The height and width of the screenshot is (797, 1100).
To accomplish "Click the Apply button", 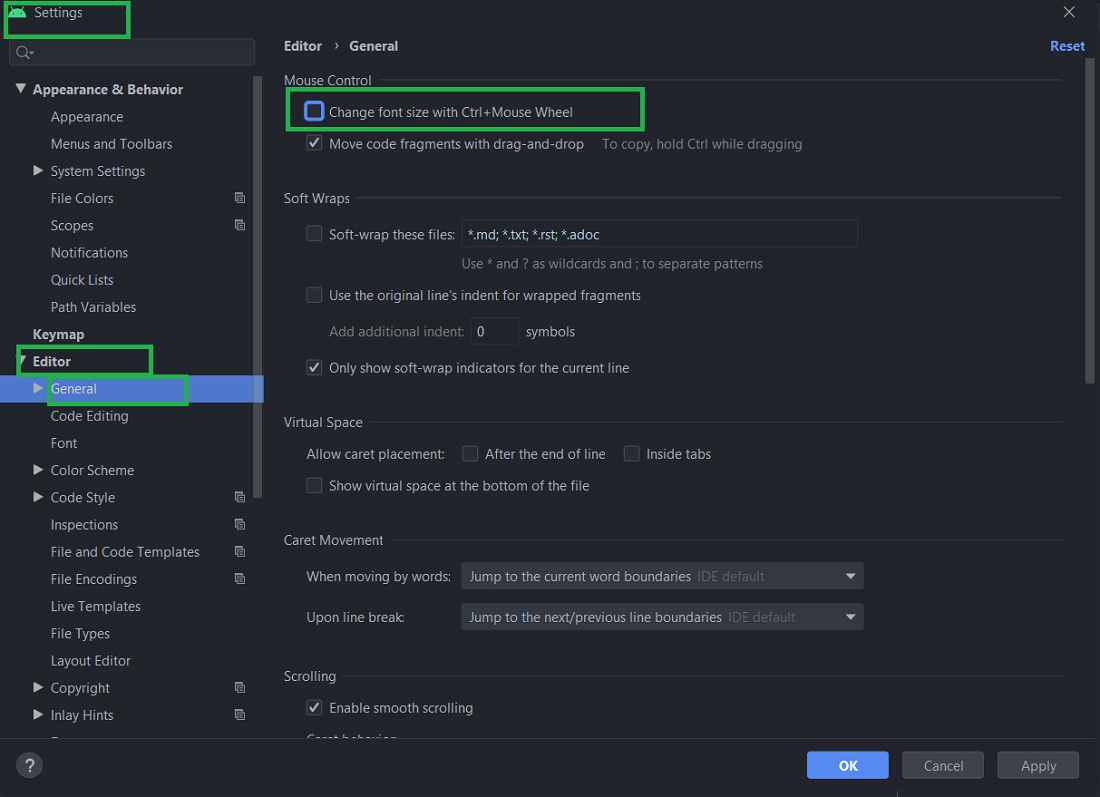I will coord(1038,766).
